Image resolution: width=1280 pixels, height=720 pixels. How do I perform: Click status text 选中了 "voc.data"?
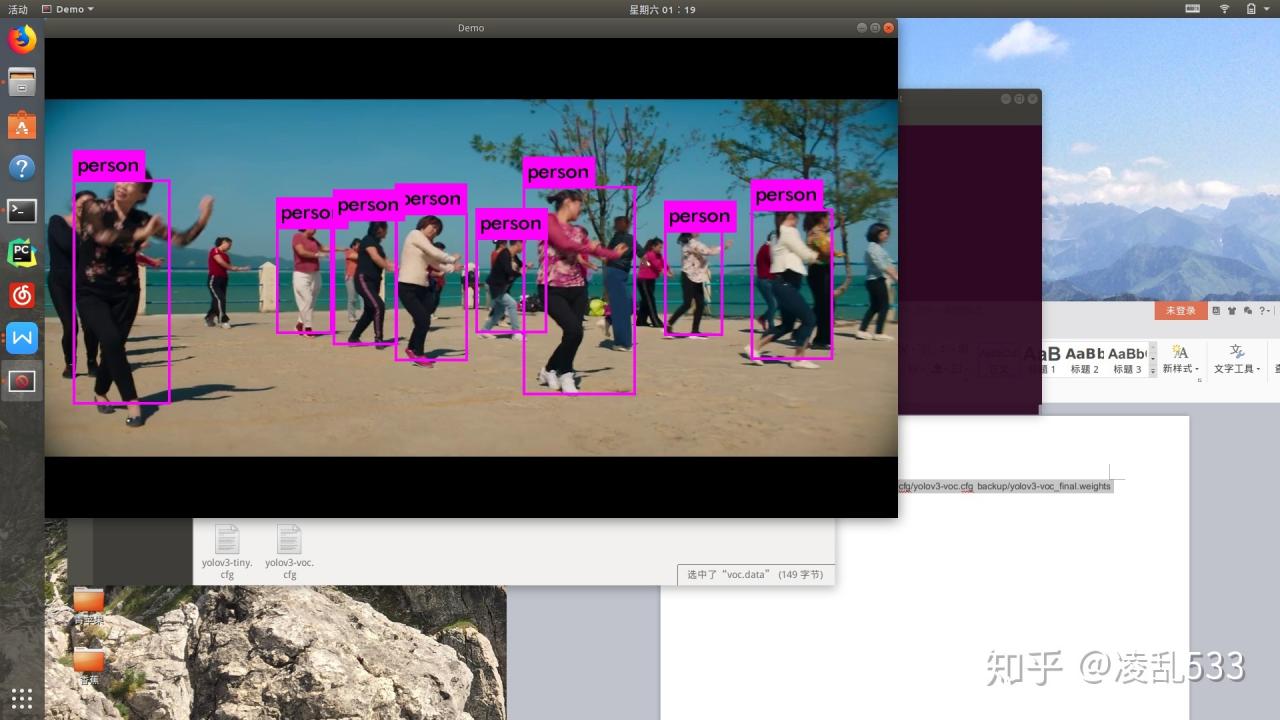[755, 575]
